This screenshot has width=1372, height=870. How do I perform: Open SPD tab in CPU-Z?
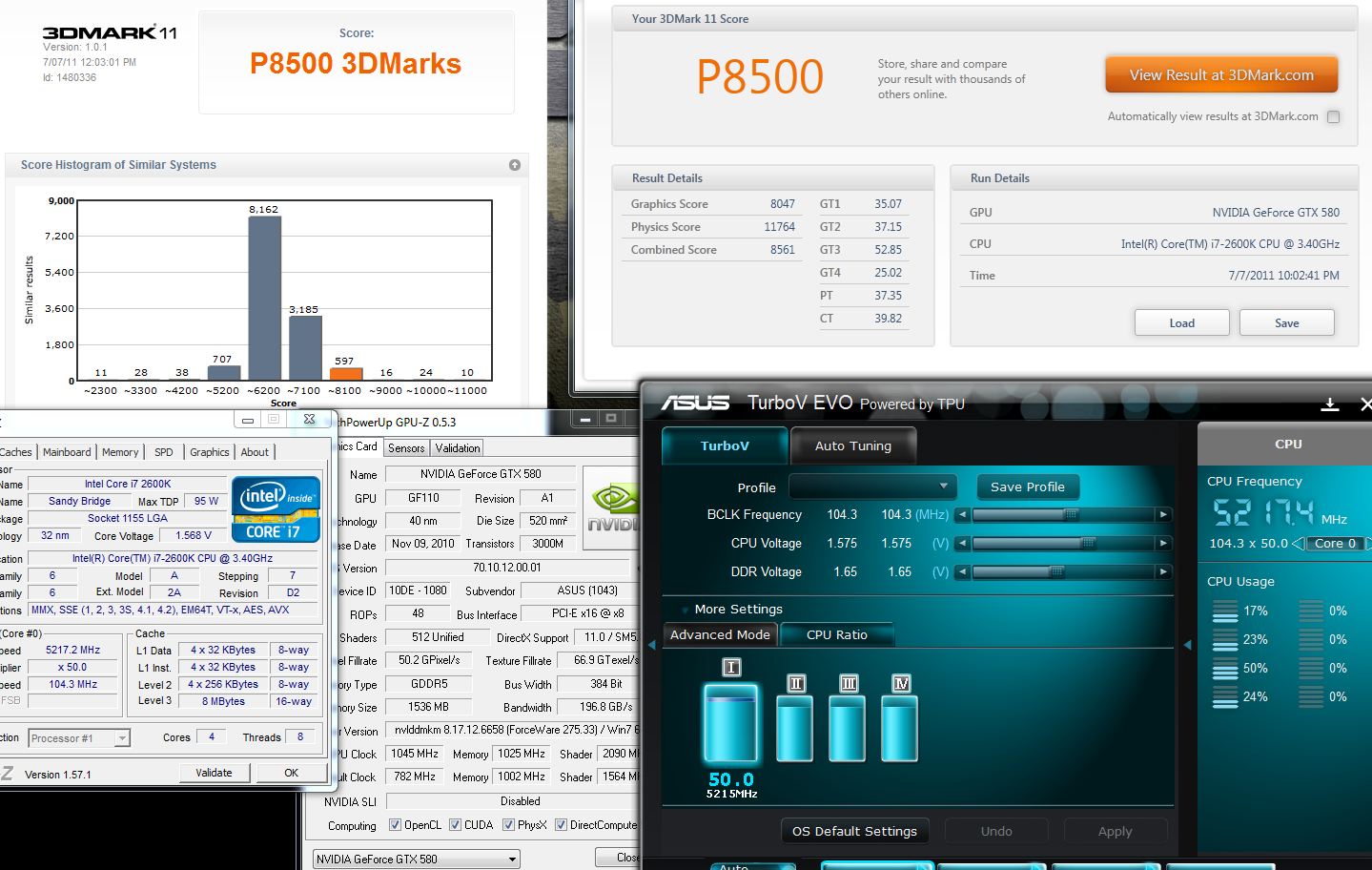[164, 452]
